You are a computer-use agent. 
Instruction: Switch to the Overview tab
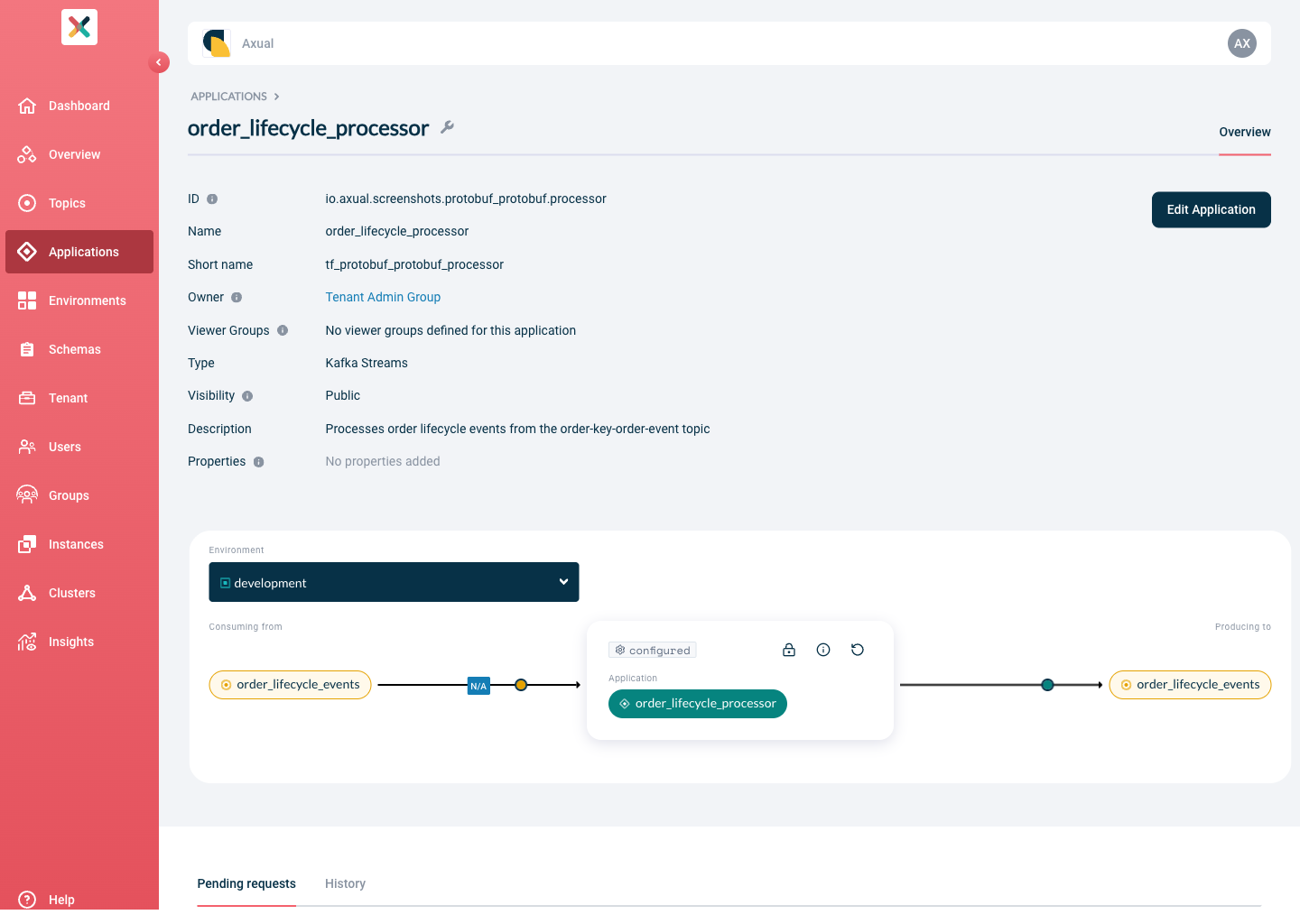pyautogui.click(x=1245, y=132)
